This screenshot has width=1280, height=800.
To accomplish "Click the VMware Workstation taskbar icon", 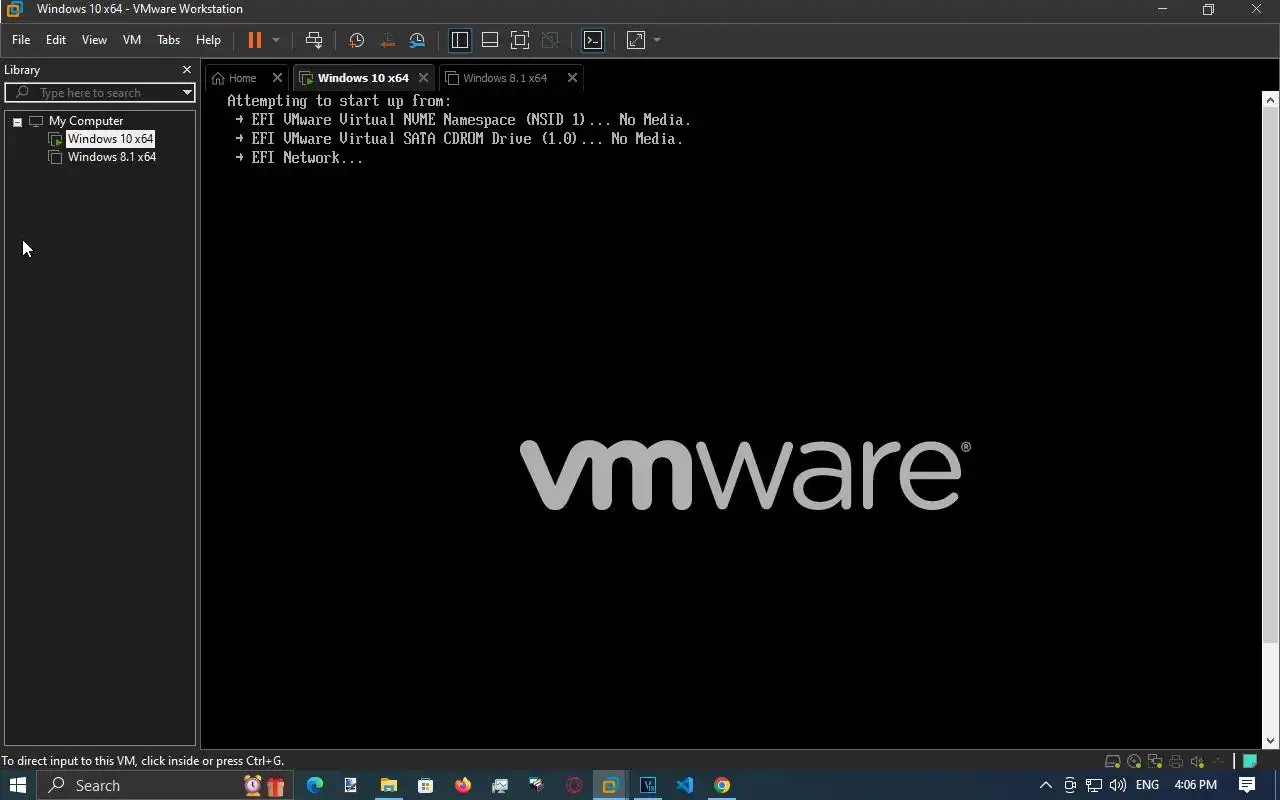I will coord(610,785).
